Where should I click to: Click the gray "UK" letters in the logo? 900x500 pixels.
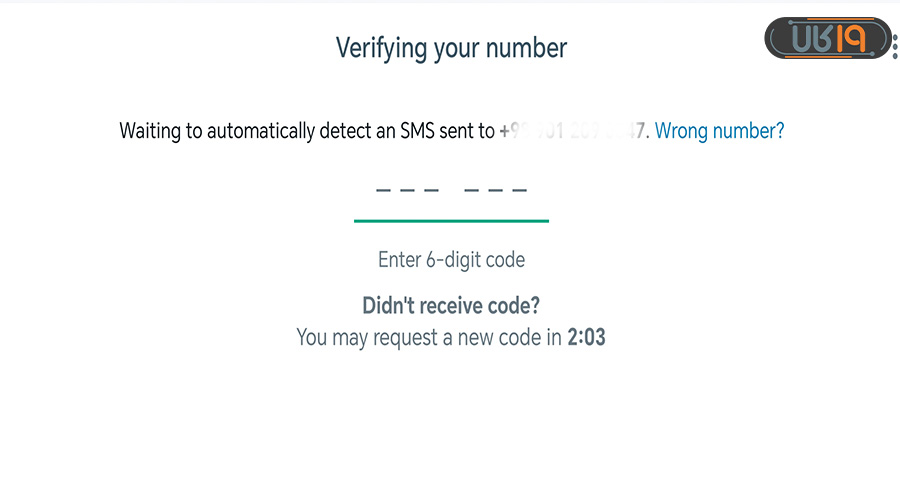[809, 40]
